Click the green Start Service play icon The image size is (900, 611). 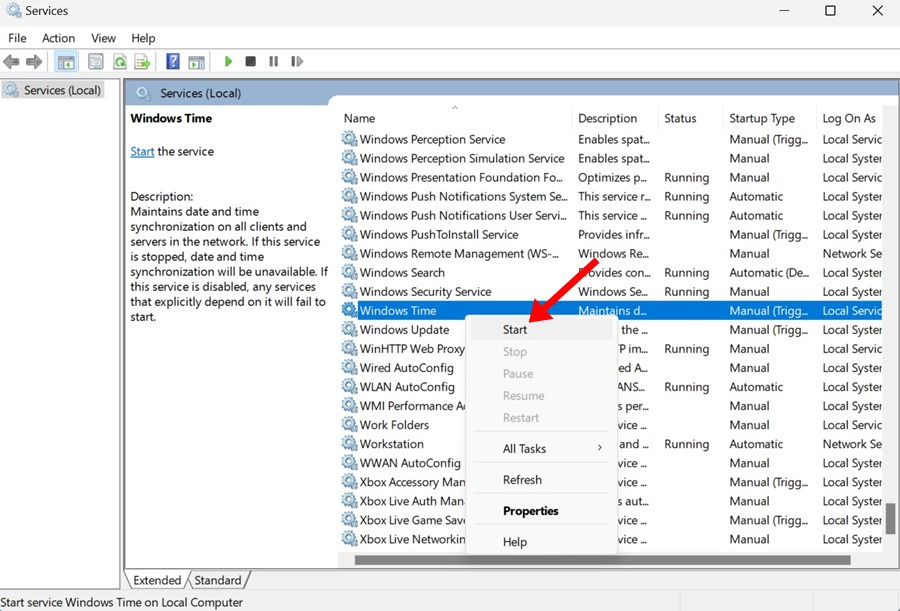228,61
